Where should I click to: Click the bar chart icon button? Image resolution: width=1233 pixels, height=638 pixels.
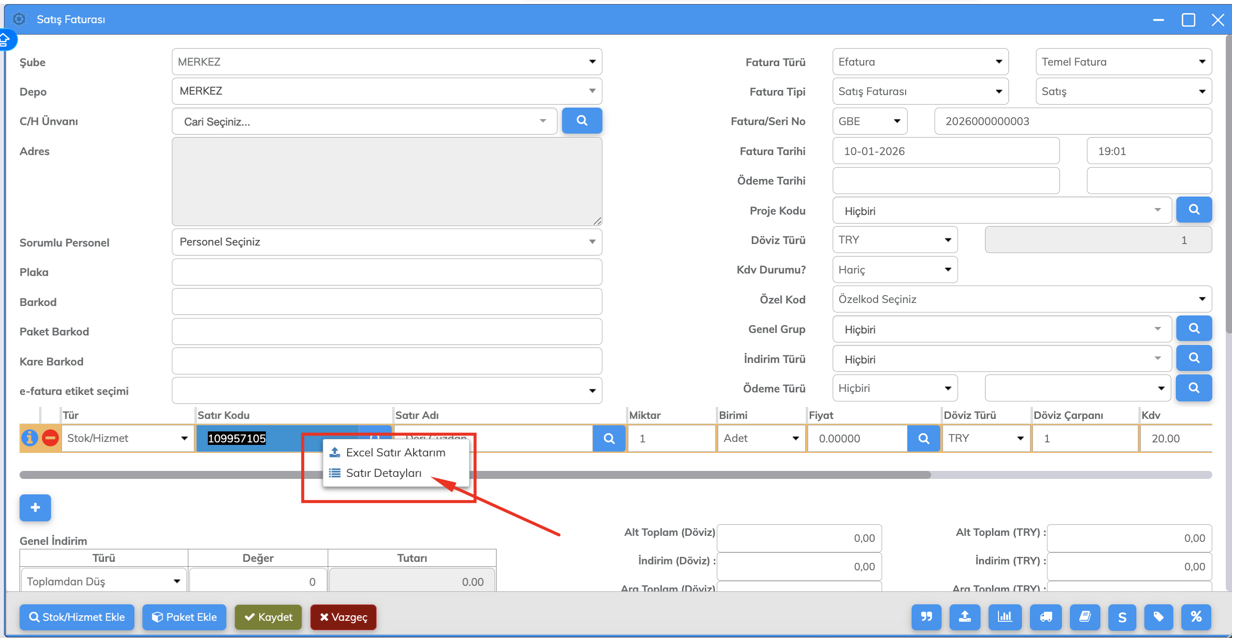(1005, 617)
